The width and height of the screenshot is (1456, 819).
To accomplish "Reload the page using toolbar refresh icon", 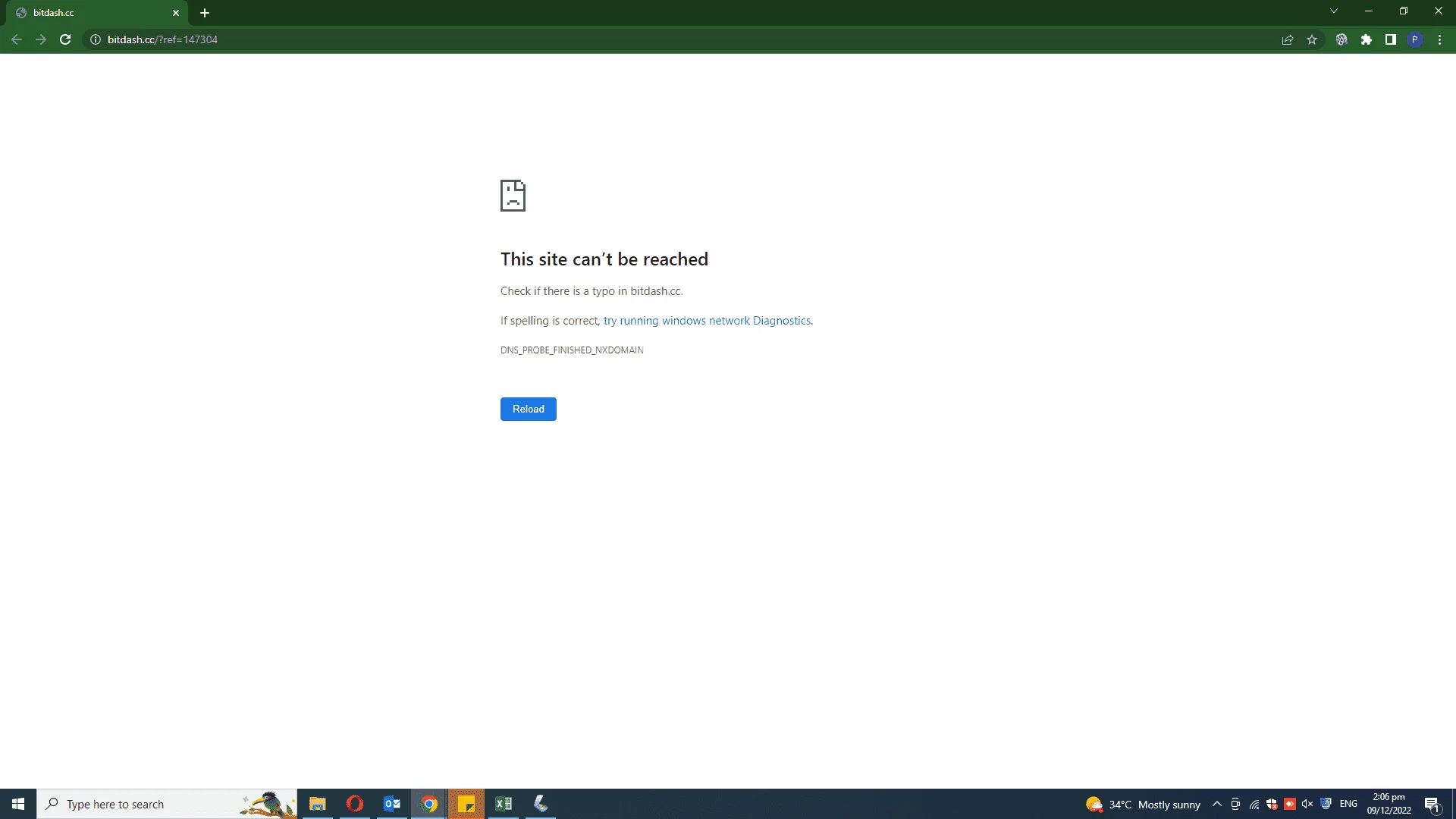I will coord(65,39).
